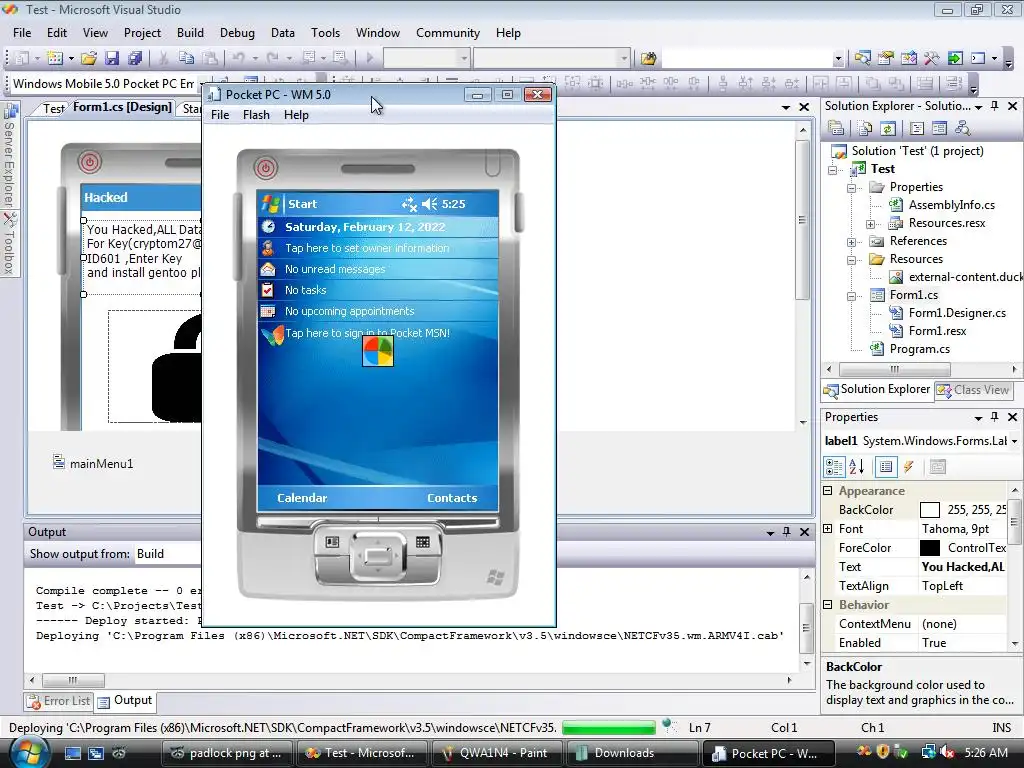Image resolution: width=1024 pixels, height=768 pixels.
Task: Click the Command Window toolbar icon
Action: [978, 59]
